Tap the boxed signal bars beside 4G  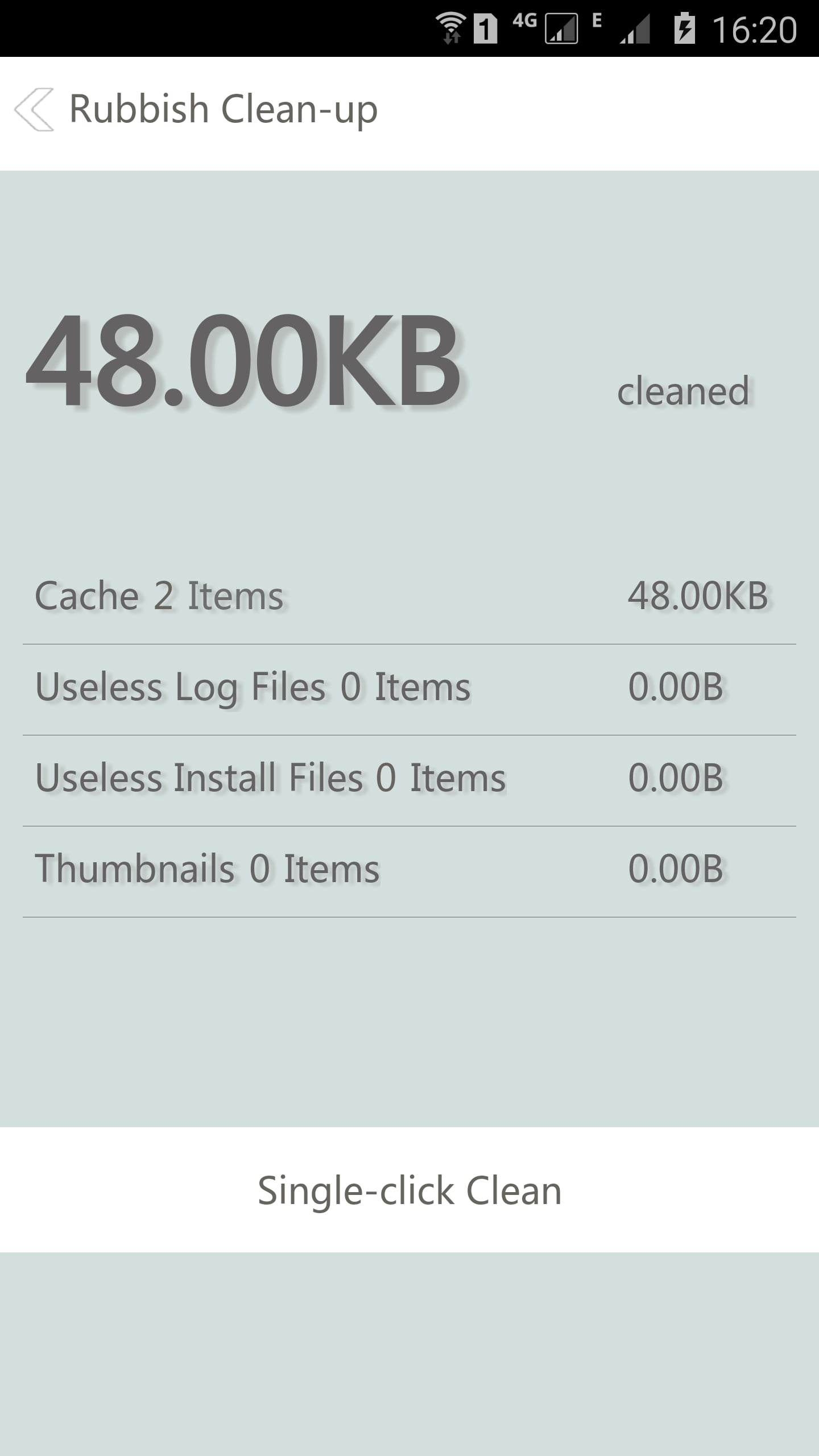pos(561,30)
